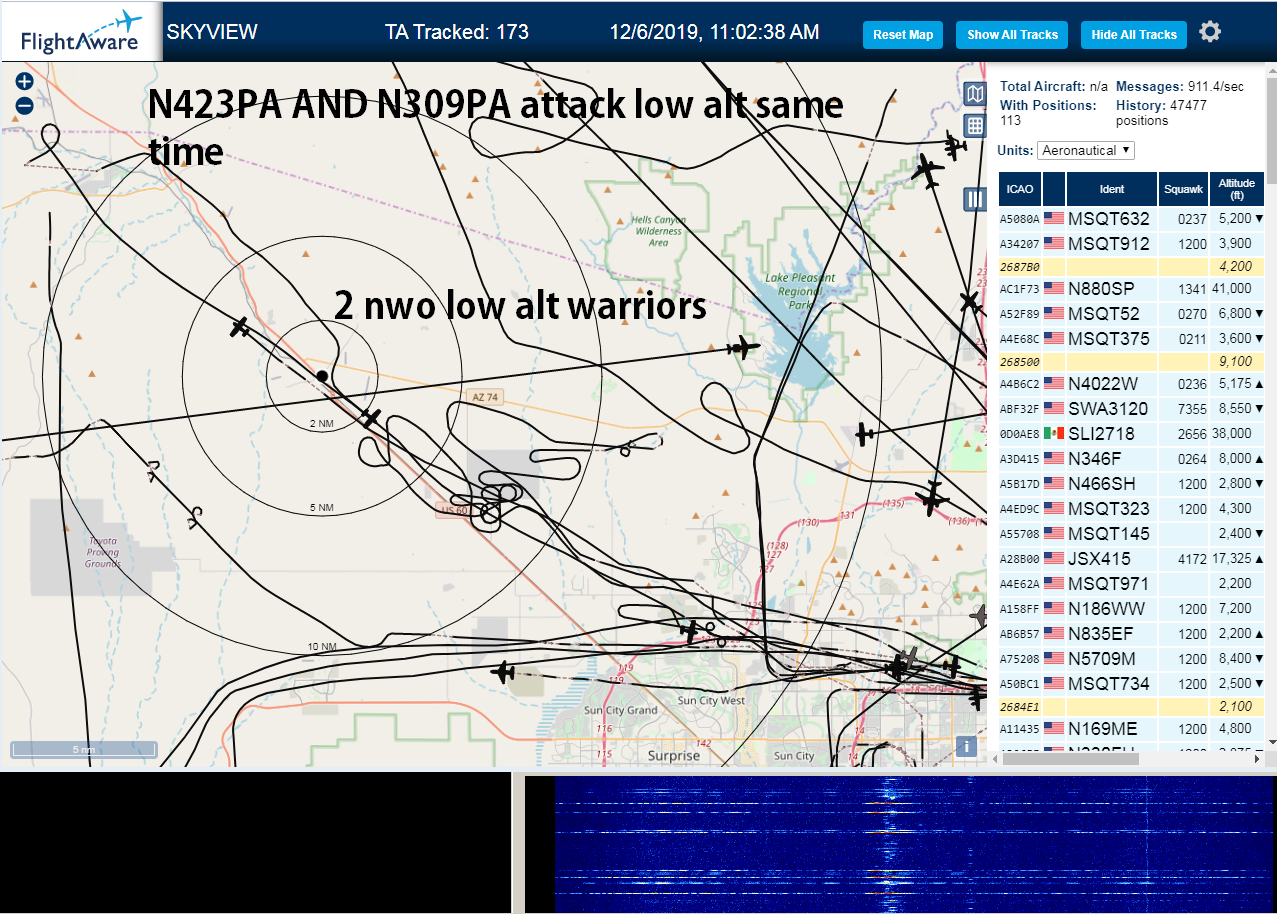Open settings via the gear icon
This screenshot has width=1277, height=915.
click(1210, 32)
